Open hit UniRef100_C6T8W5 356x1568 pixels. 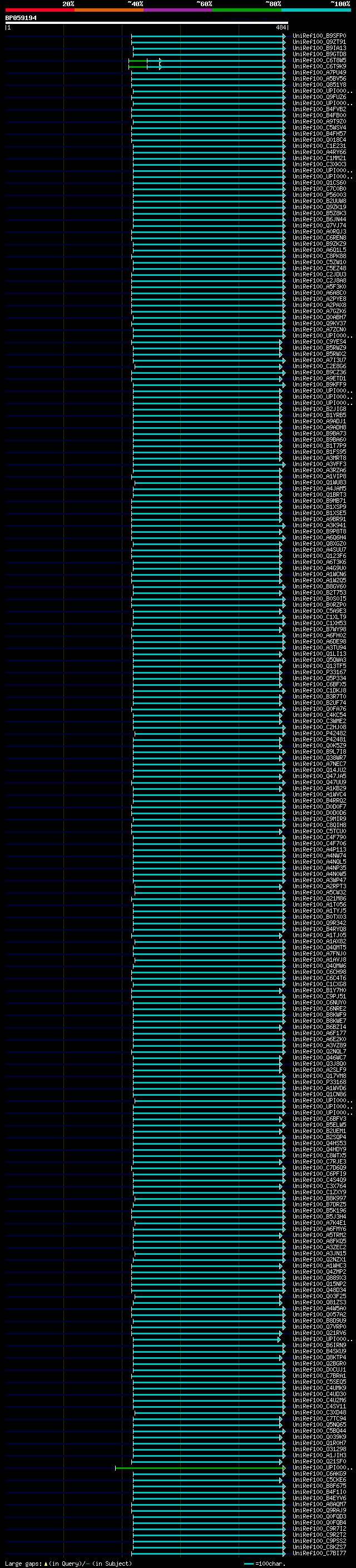(319, 60)
